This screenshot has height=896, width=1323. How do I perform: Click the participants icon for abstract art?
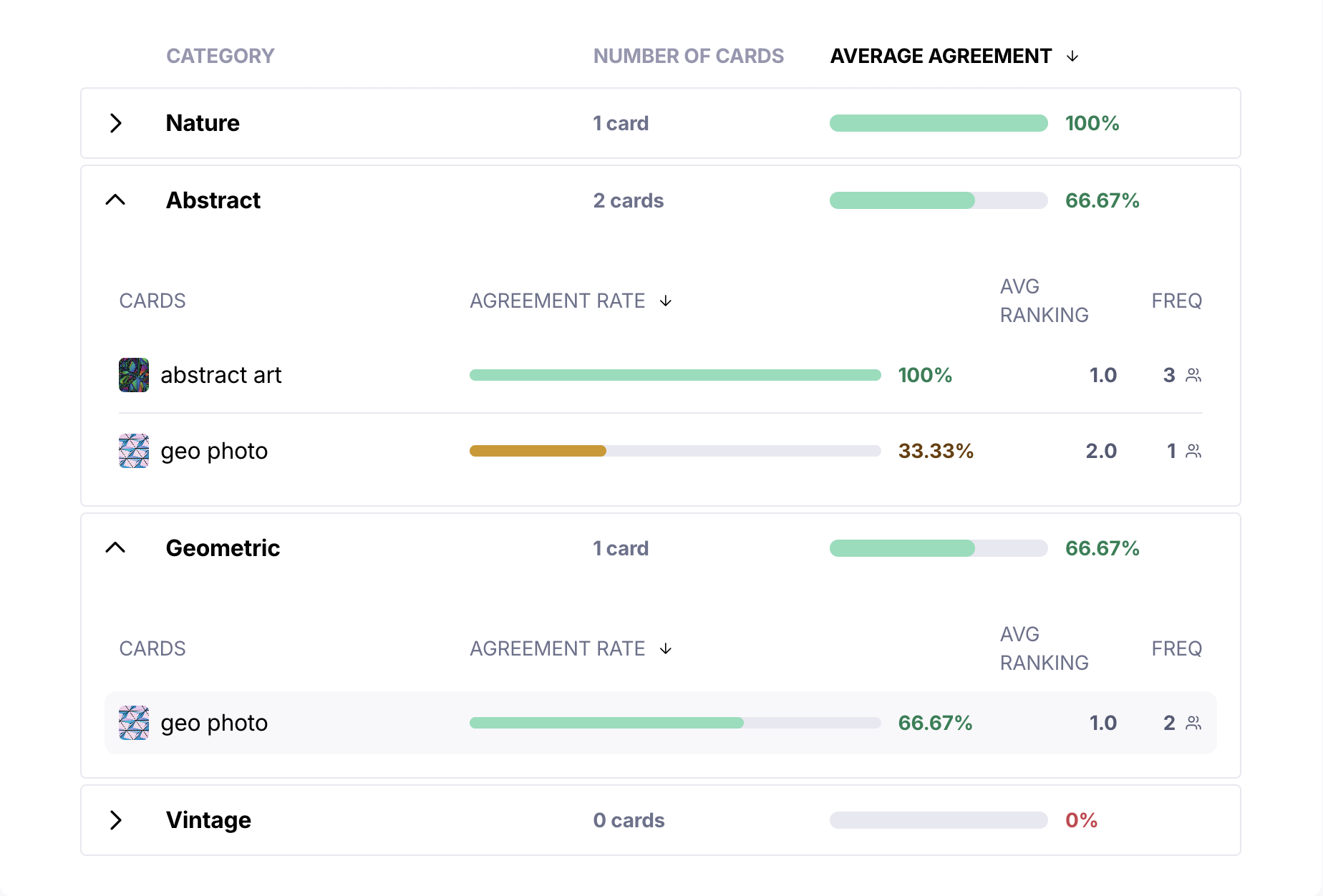(1193, 375)
